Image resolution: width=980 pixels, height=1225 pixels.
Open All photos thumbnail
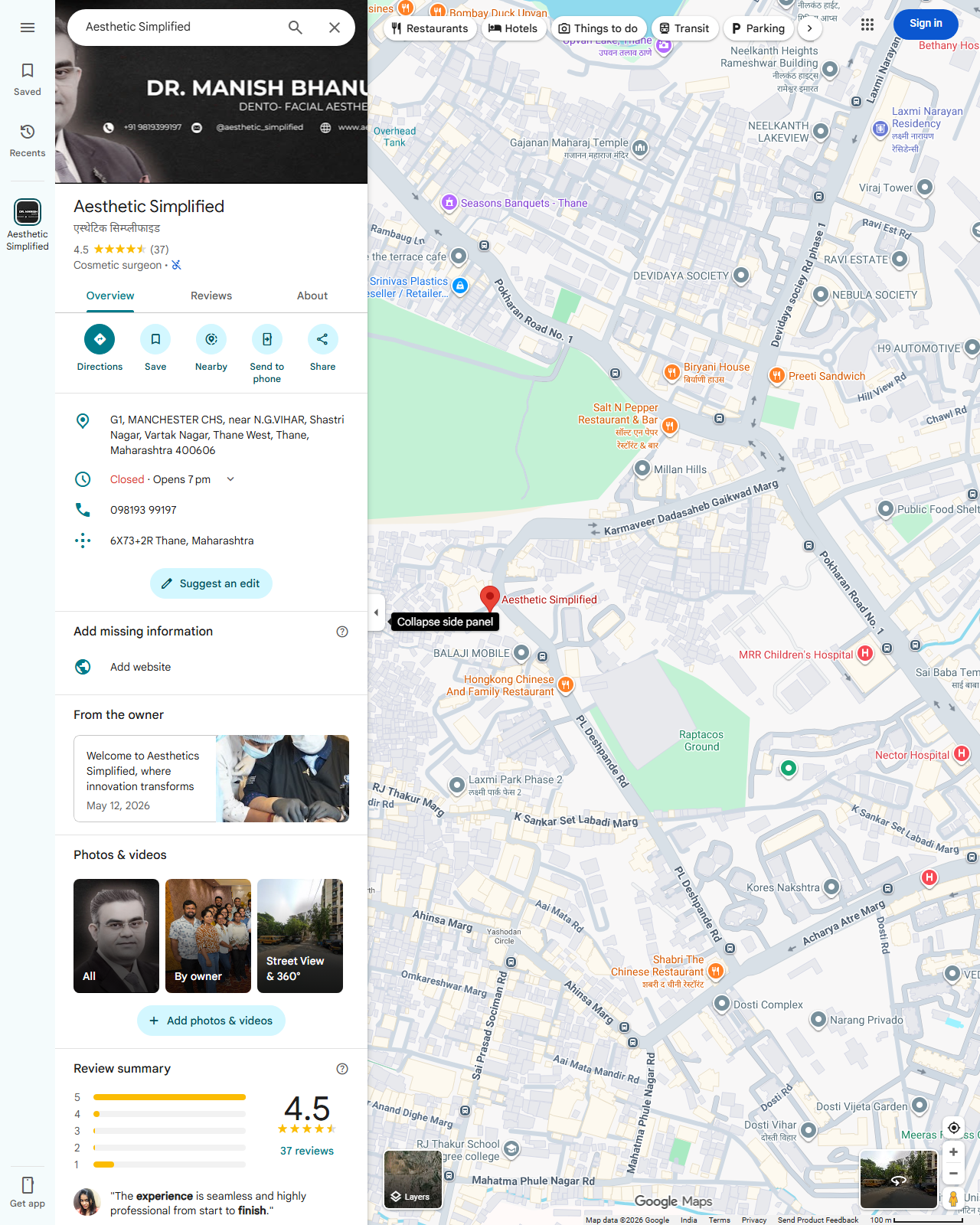point(116,936)
